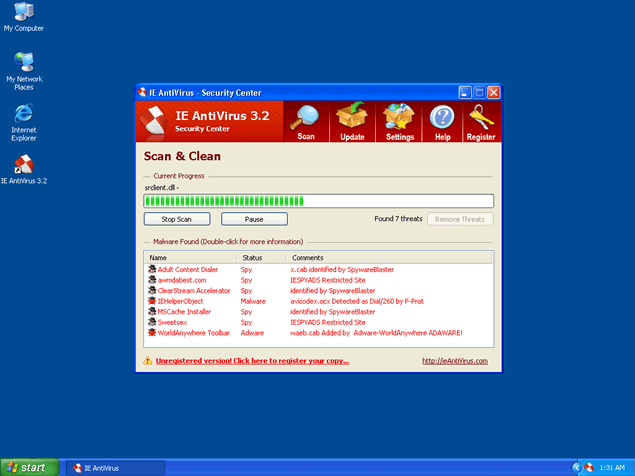
Task: Click the Help question mark icon
Action: pyautogui.click(x=442, y=119)
